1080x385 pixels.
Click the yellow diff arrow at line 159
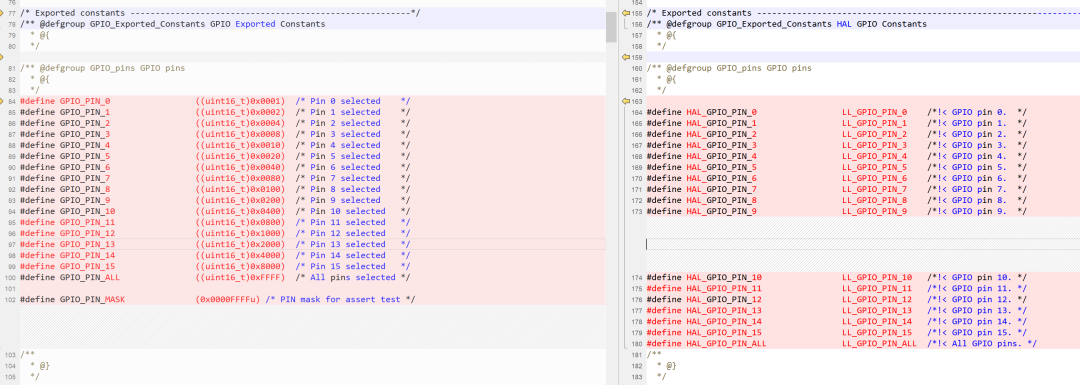tap(626, 57)
